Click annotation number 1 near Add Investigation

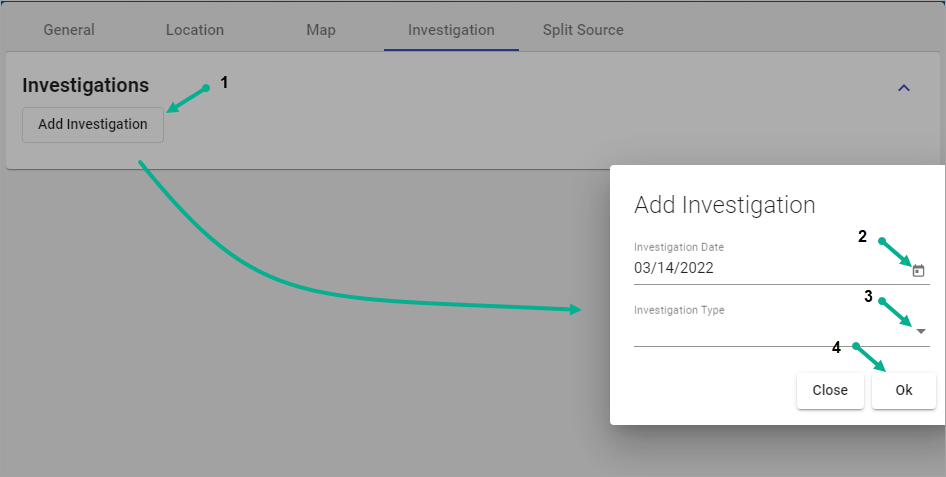pos(224,83)
